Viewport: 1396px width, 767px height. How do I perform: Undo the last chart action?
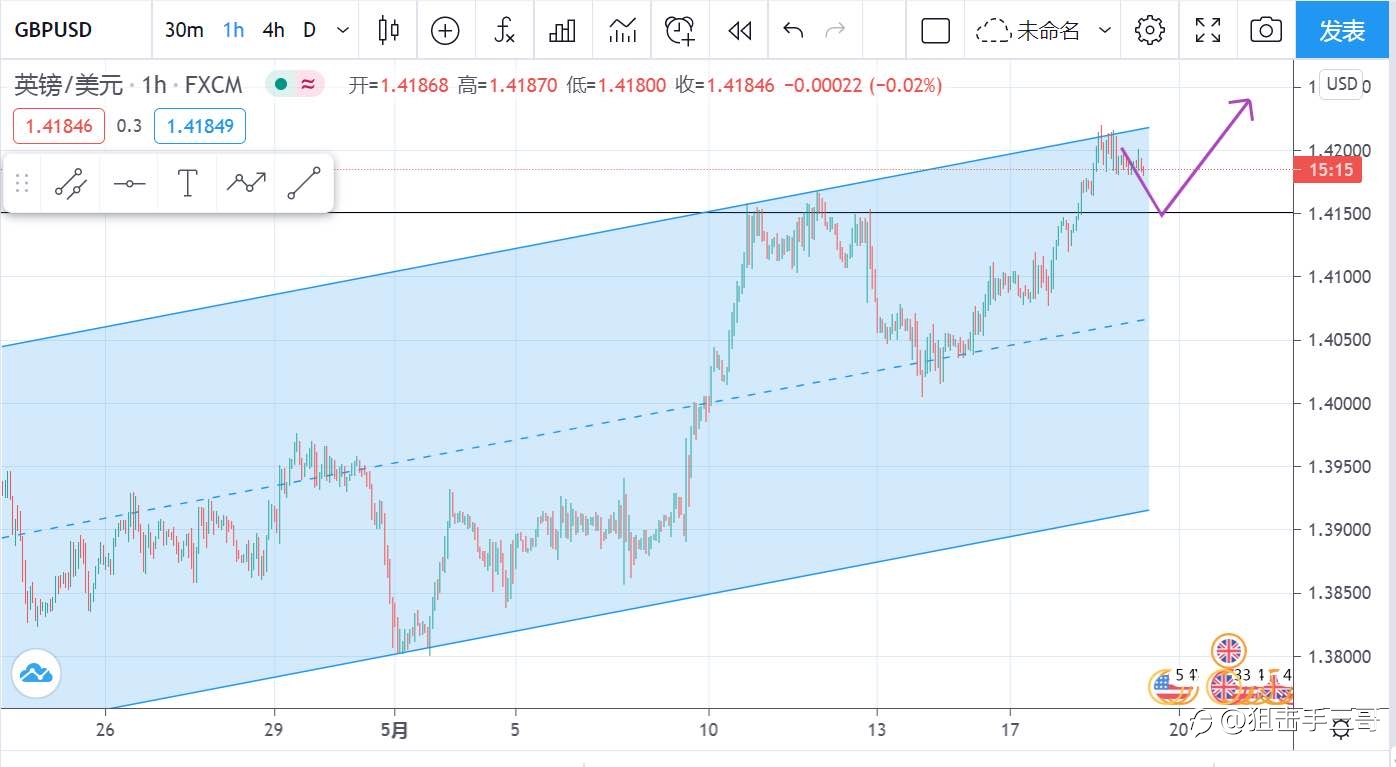click(x=793, y=30)
